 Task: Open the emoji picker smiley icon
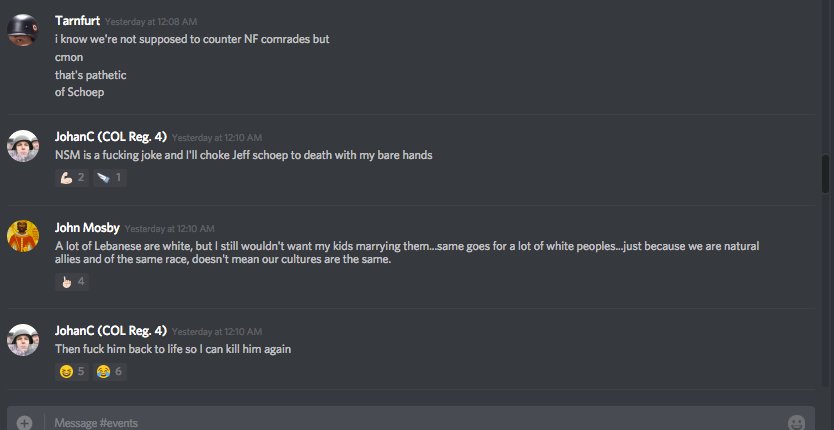tap(796, 423)
